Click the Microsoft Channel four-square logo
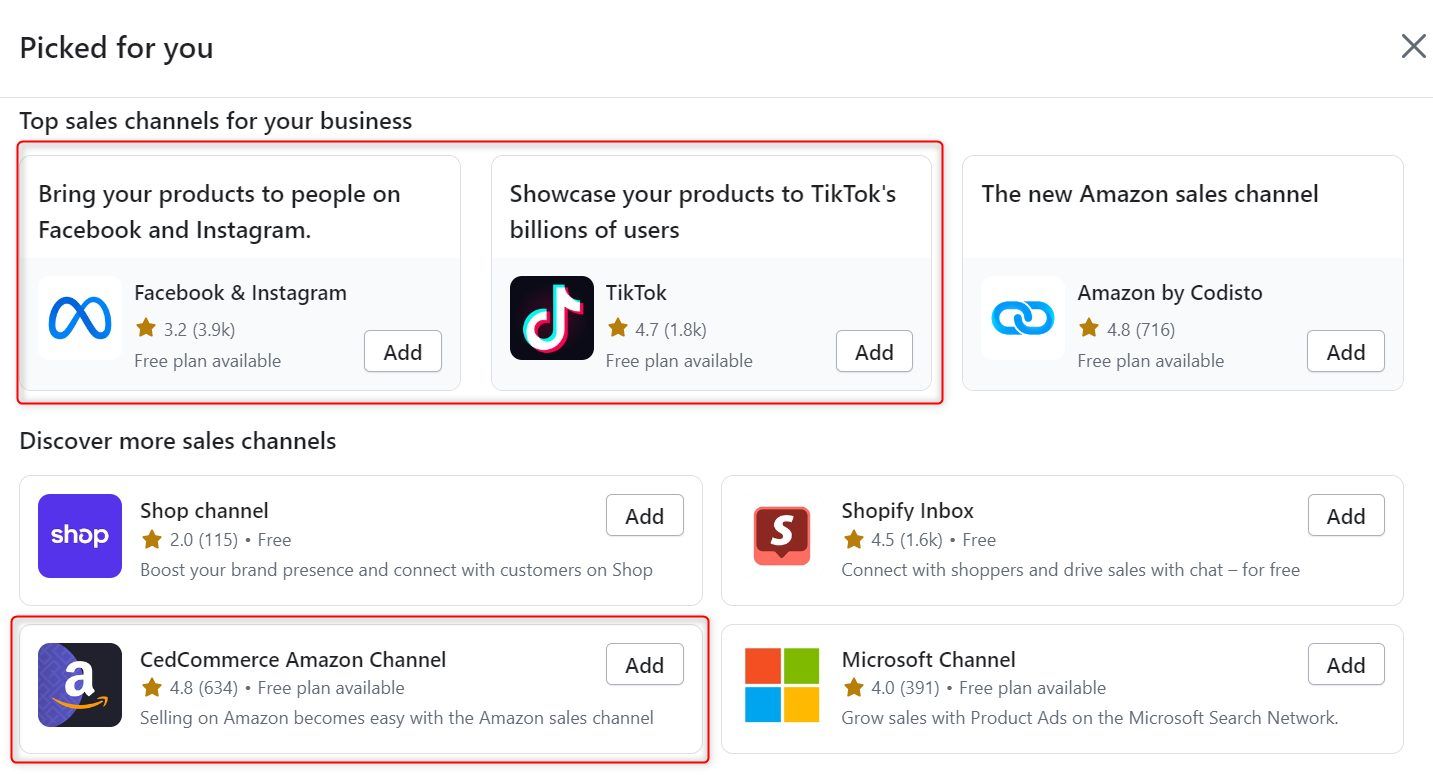The width and height of the screenshot is (1433, 775). click(782, 685)
